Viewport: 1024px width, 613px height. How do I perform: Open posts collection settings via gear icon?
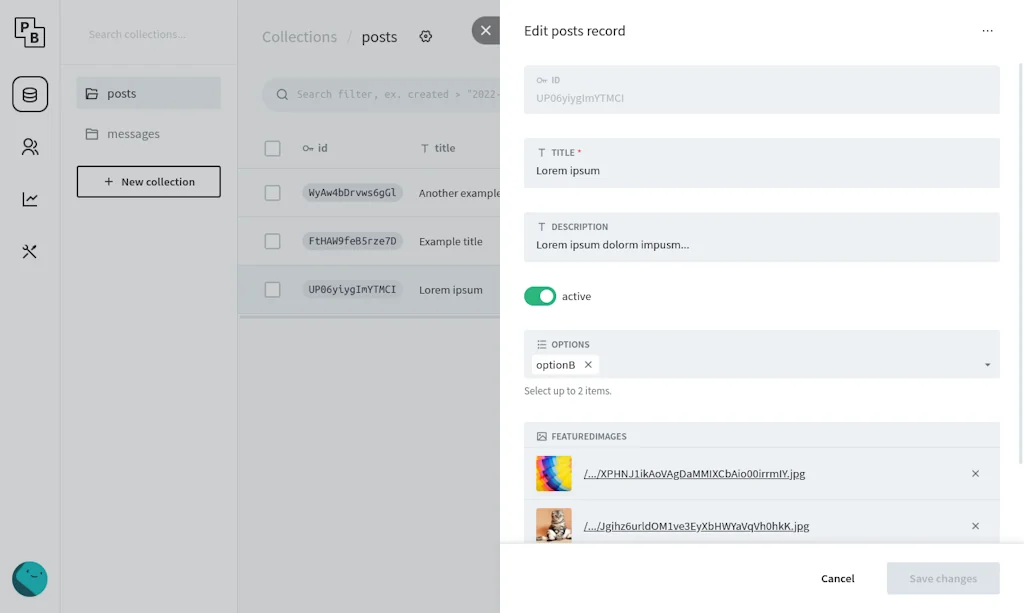[x=425, y=36]
